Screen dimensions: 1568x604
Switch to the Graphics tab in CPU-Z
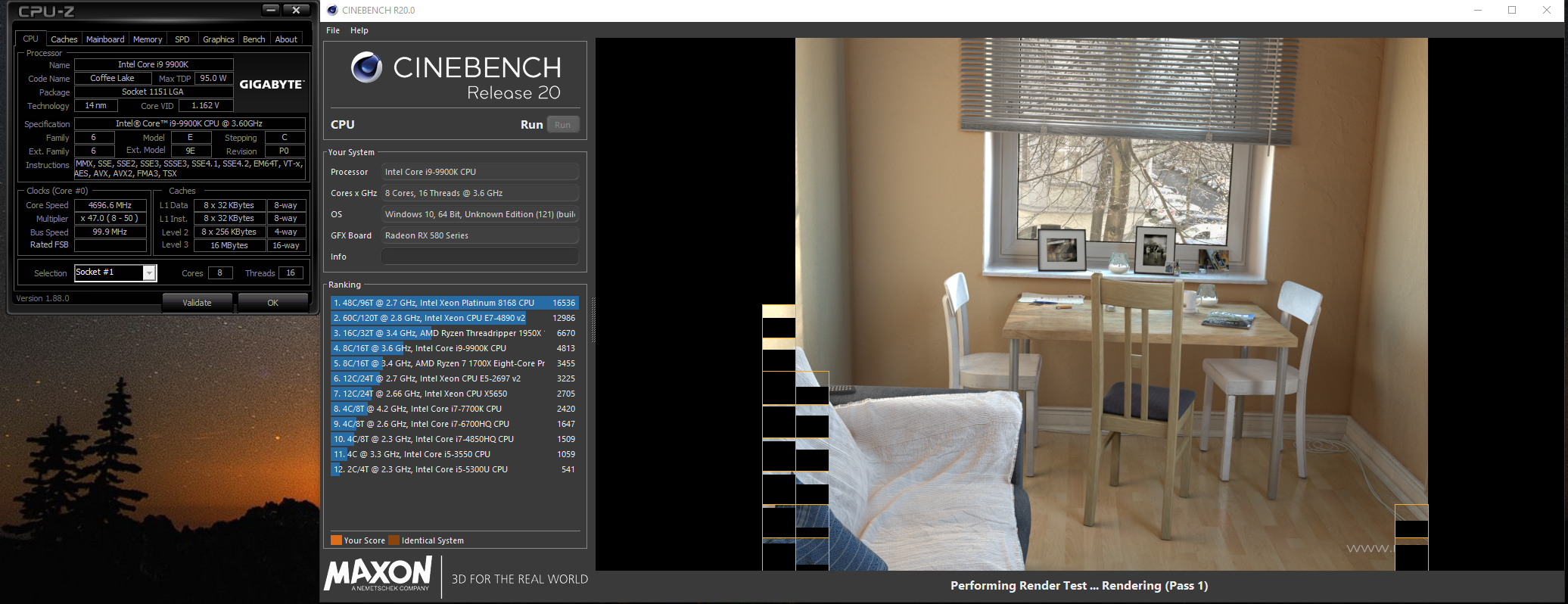219,39
